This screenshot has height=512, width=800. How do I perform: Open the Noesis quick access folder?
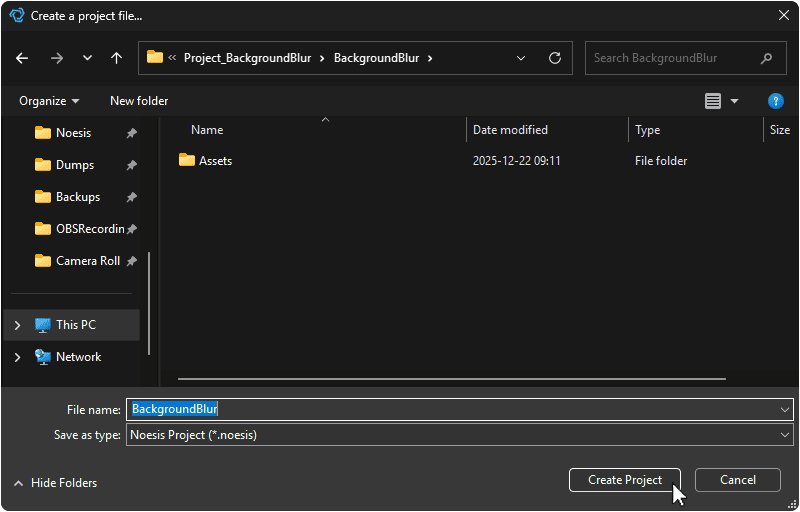73,133
